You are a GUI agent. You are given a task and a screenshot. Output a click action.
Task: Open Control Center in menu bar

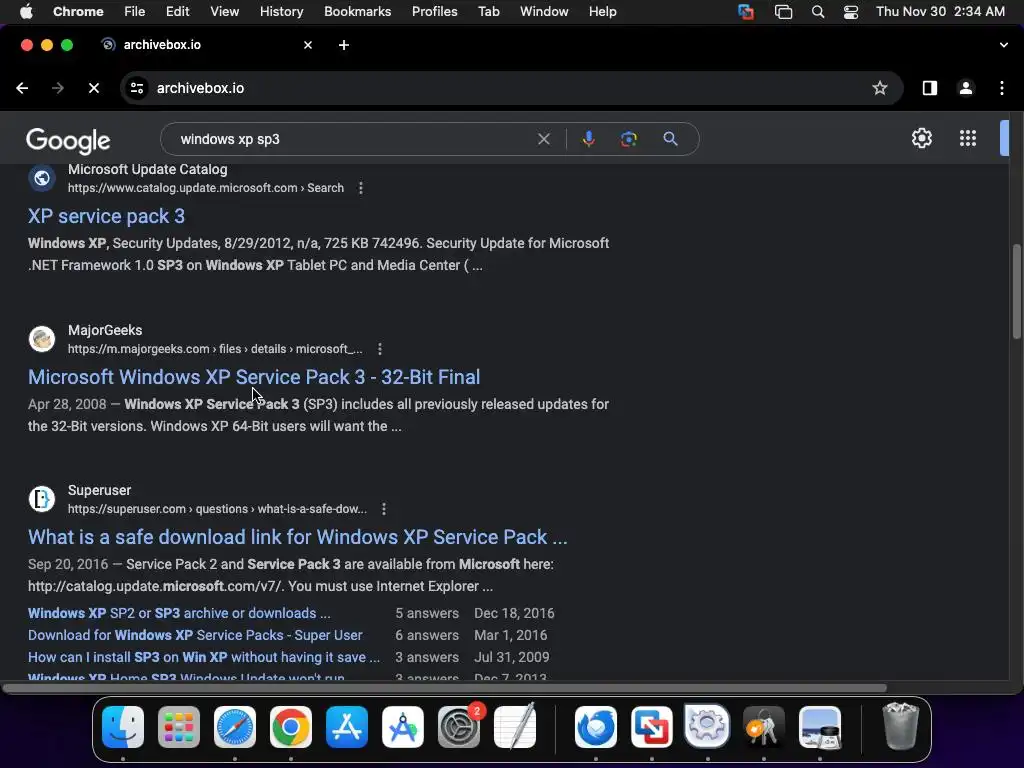(x=851, y=12)
